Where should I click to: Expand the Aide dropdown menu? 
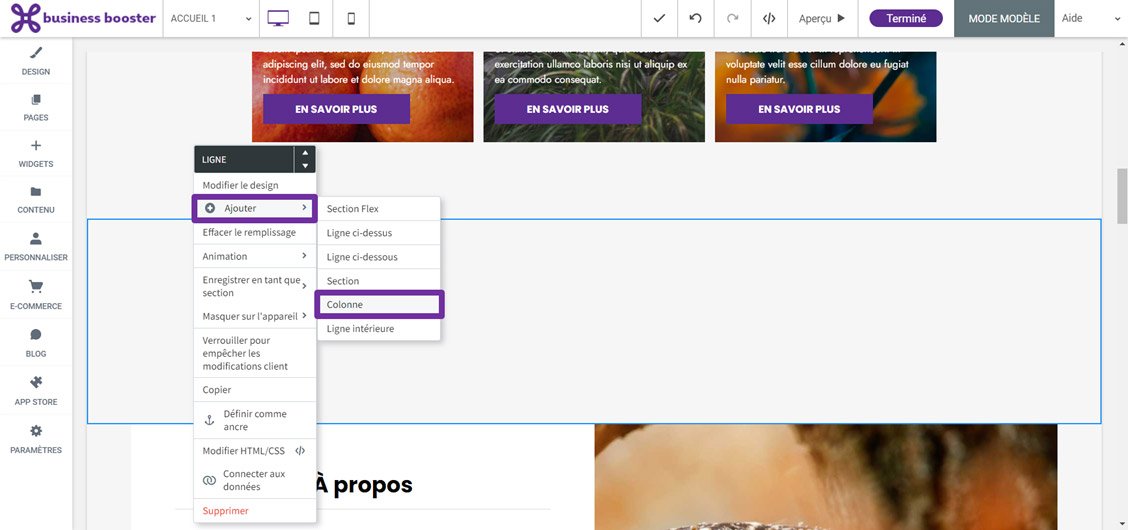click(1090, 18)
